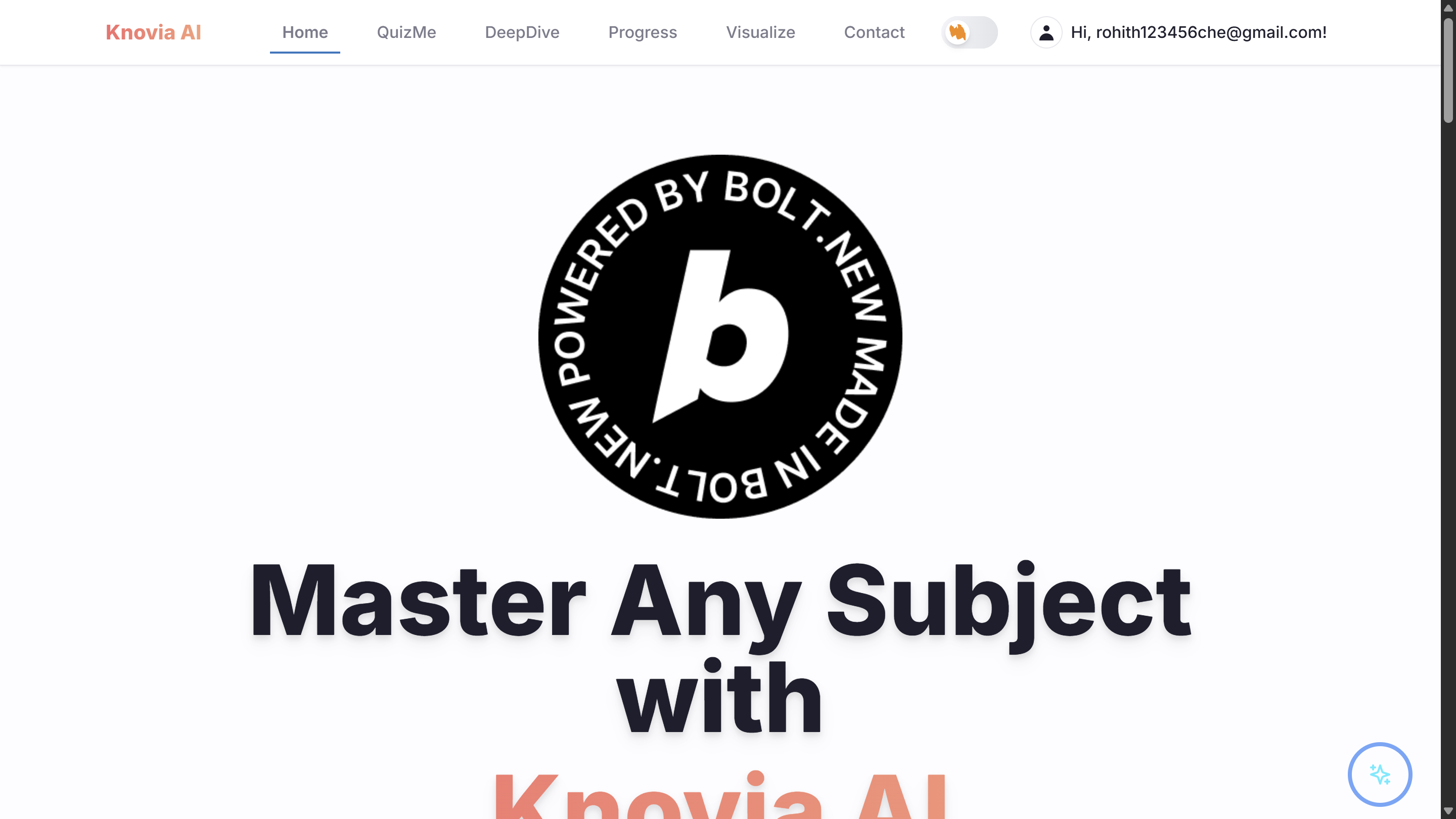The image size is (1456, 819).
Task: Select Visualize in the navigation bar
Action: (x=760, y=32)
